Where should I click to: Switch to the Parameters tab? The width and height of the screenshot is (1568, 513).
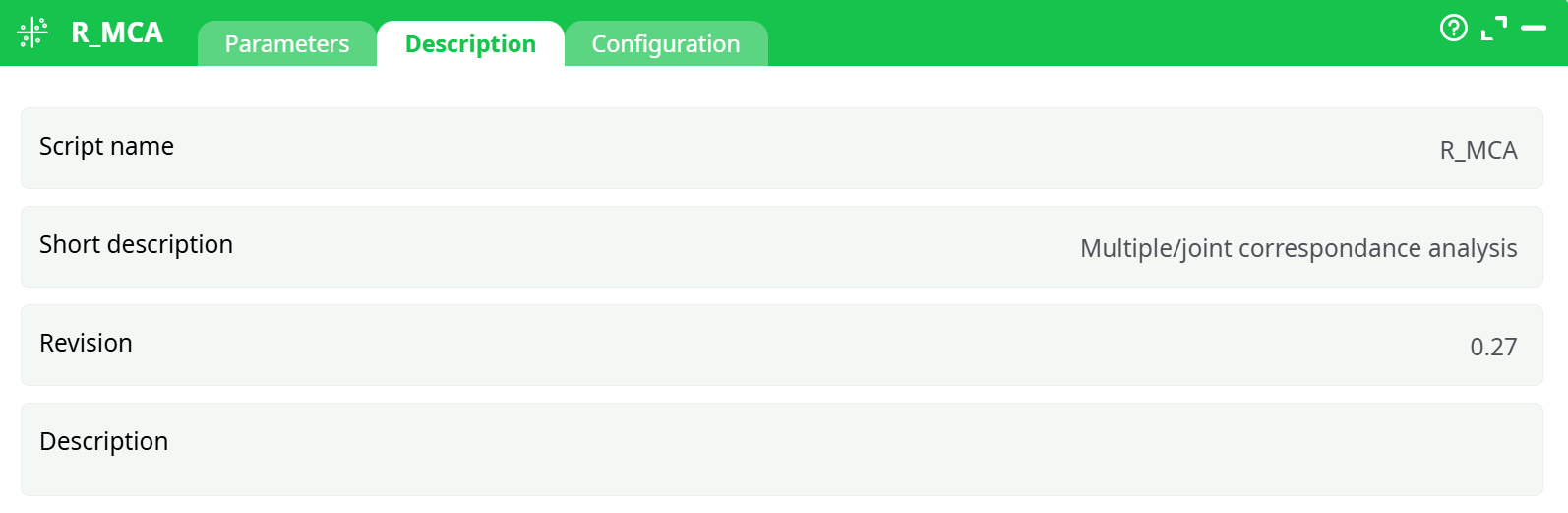(286, 44)
